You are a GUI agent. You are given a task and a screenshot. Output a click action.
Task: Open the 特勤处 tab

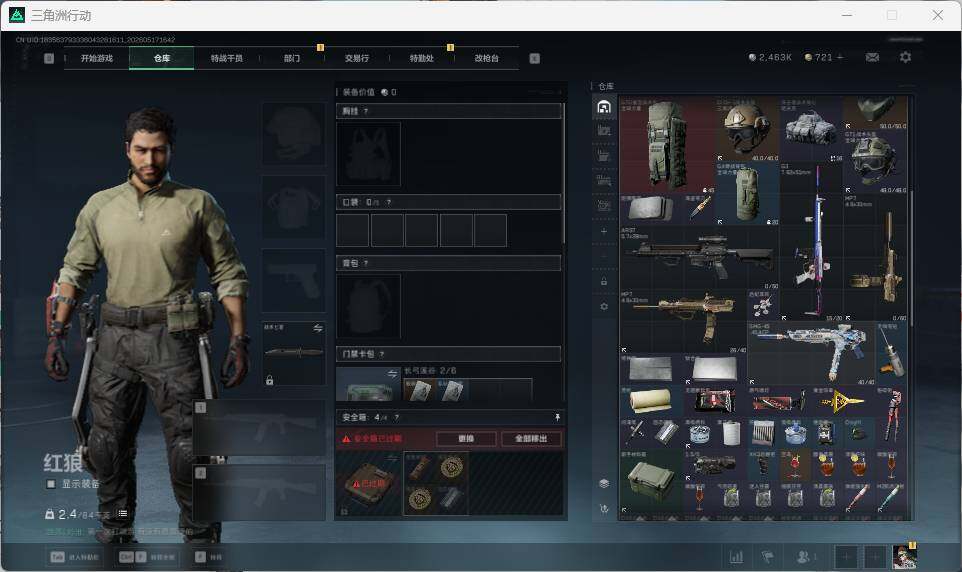[421, 58]
